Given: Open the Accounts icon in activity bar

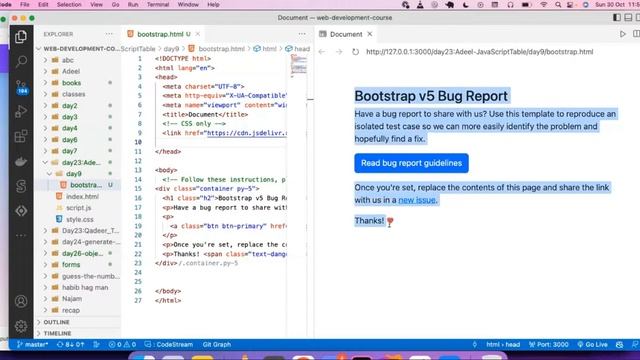Looking at the screenshot, I should tap(21, 301).
